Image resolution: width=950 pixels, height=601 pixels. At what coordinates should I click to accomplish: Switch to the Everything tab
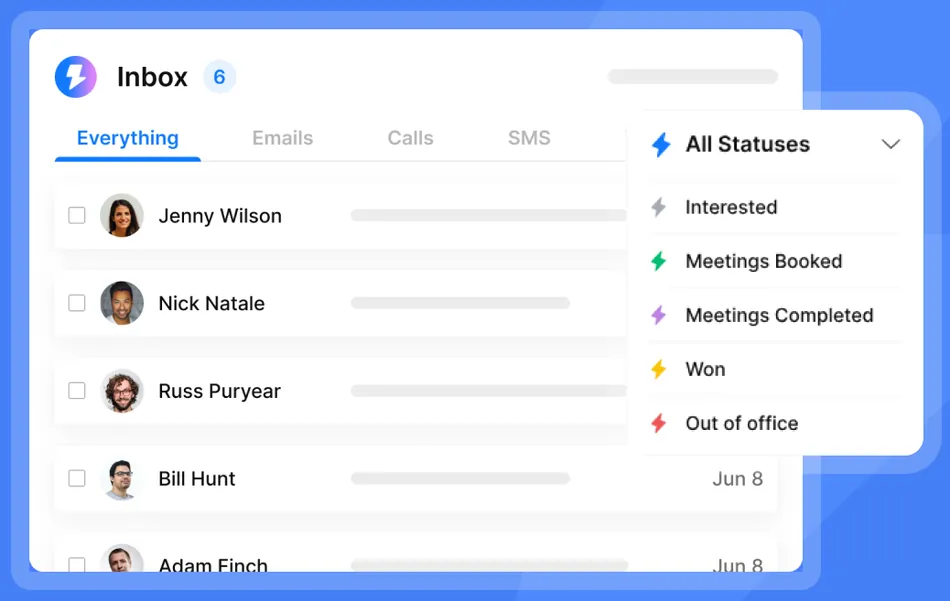point(128,138)
